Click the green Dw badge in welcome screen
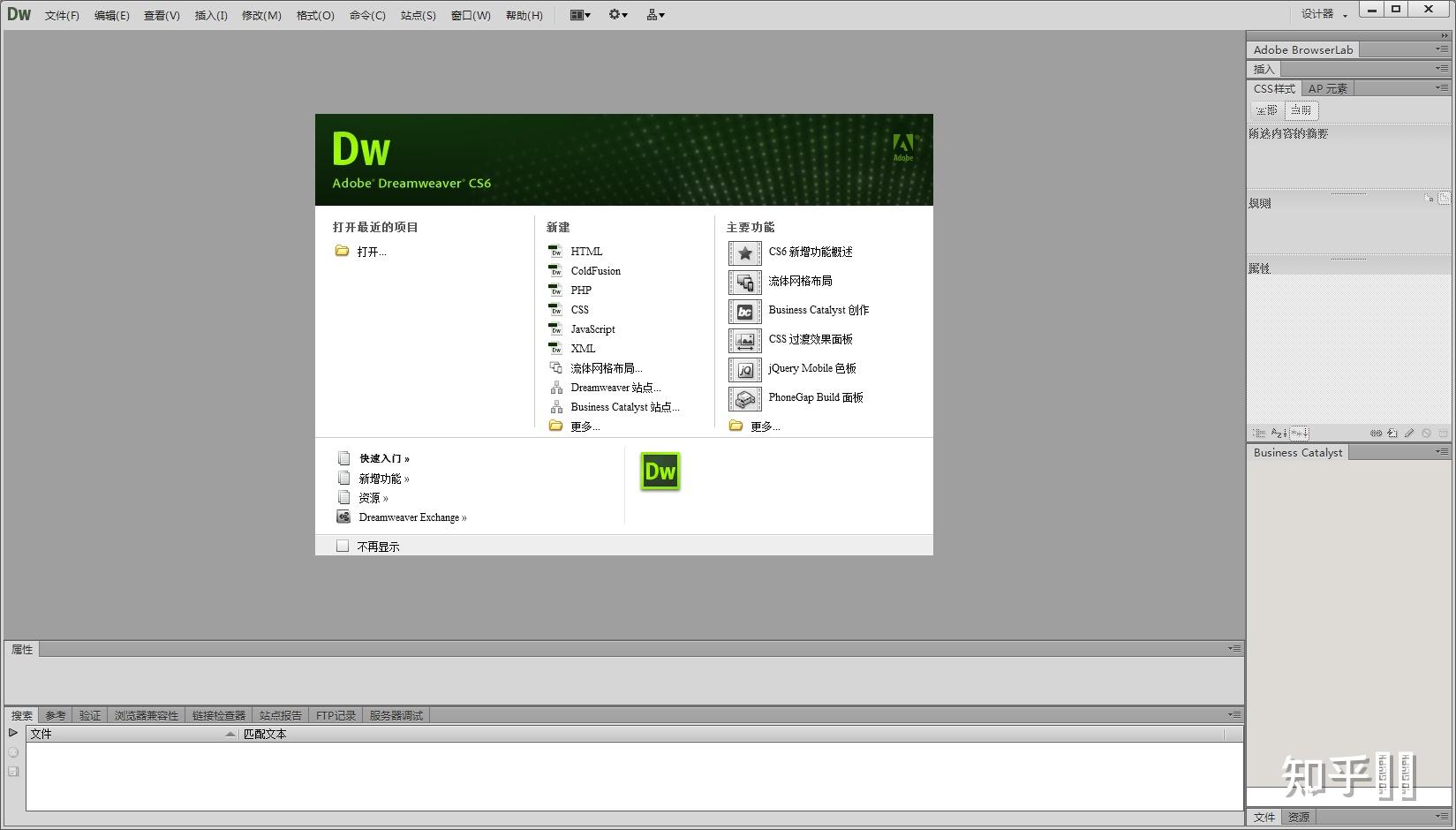This screenshot has height=830, width=1456. (660, 472)
